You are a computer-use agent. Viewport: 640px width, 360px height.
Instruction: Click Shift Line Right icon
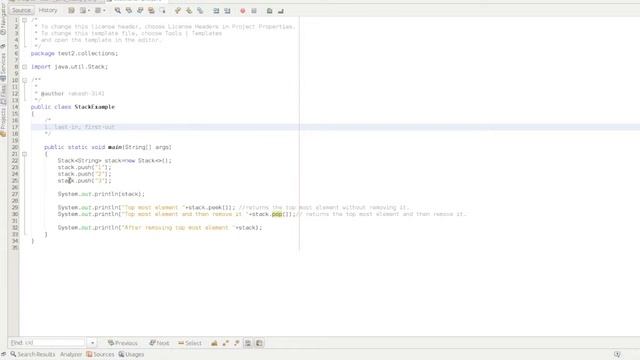(x=227, y=11)
